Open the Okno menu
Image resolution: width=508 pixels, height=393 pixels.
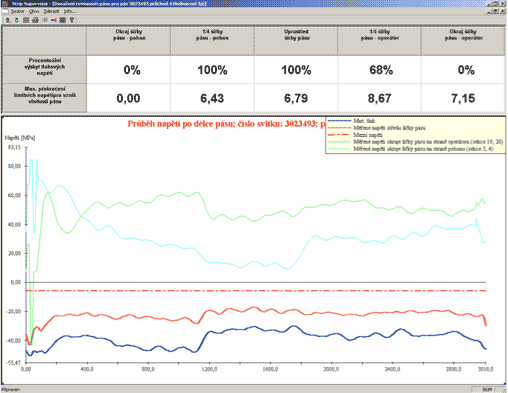34,11
